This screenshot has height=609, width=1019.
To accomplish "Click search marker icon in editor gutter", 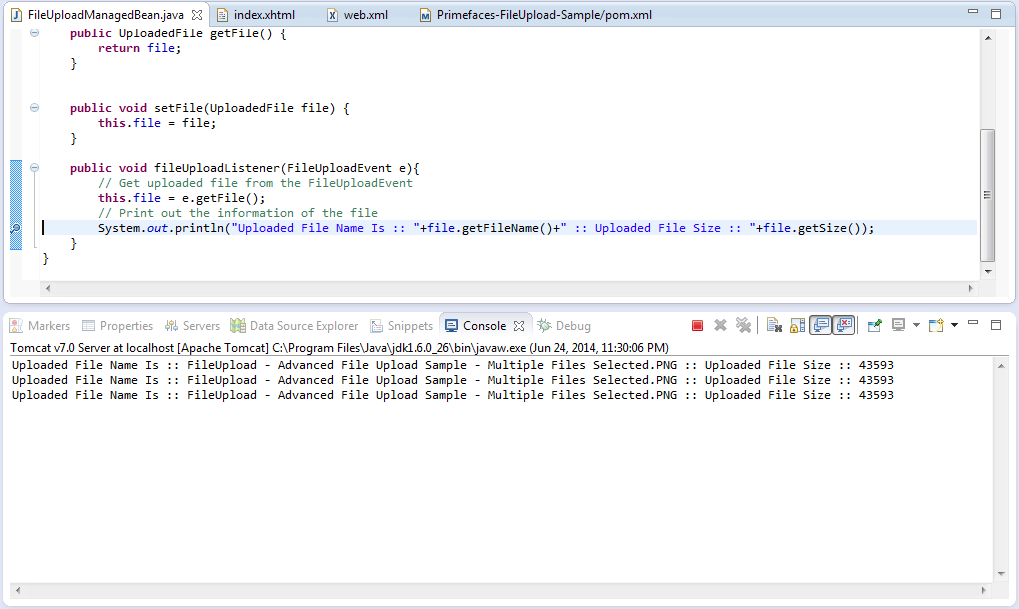I will click(15, 229).
